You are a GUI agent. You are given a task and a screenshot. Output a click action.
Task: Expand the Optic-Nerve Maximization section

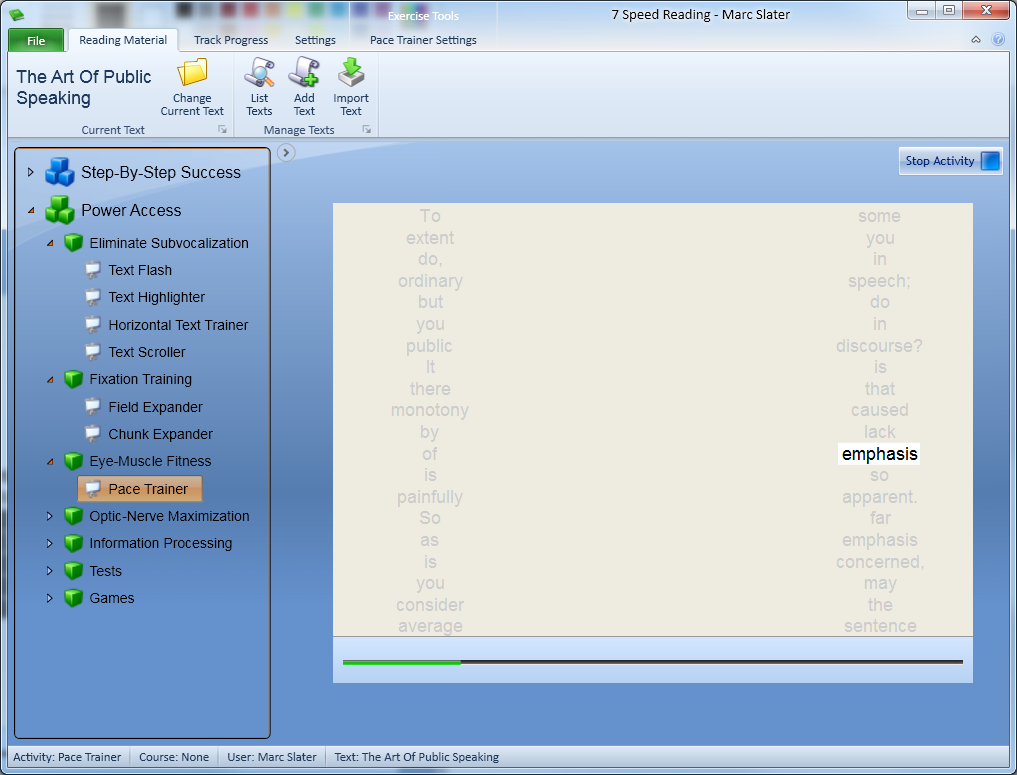pos(50,516)
